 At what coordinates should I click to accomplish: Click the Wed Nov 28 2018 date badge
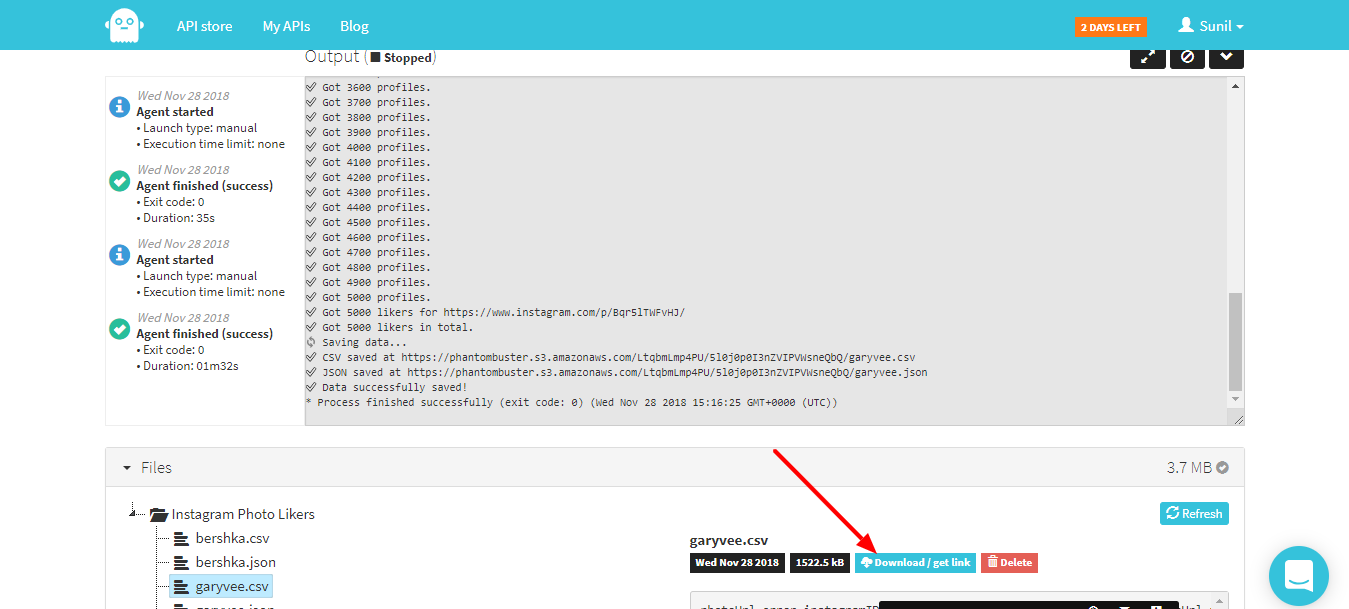point(737,562)
